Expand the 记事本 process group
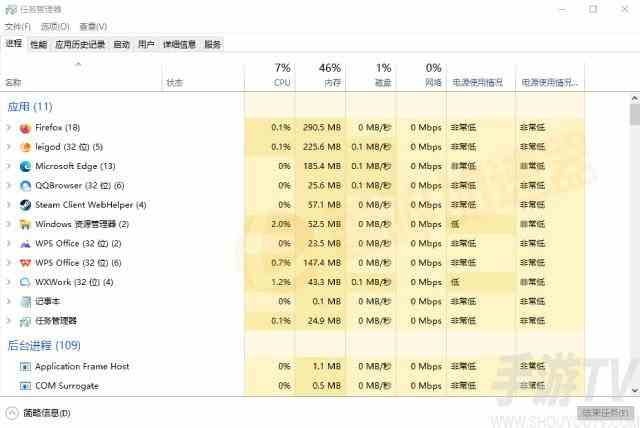Viewport: 640px width, 428px height. (x=8, y=302)
